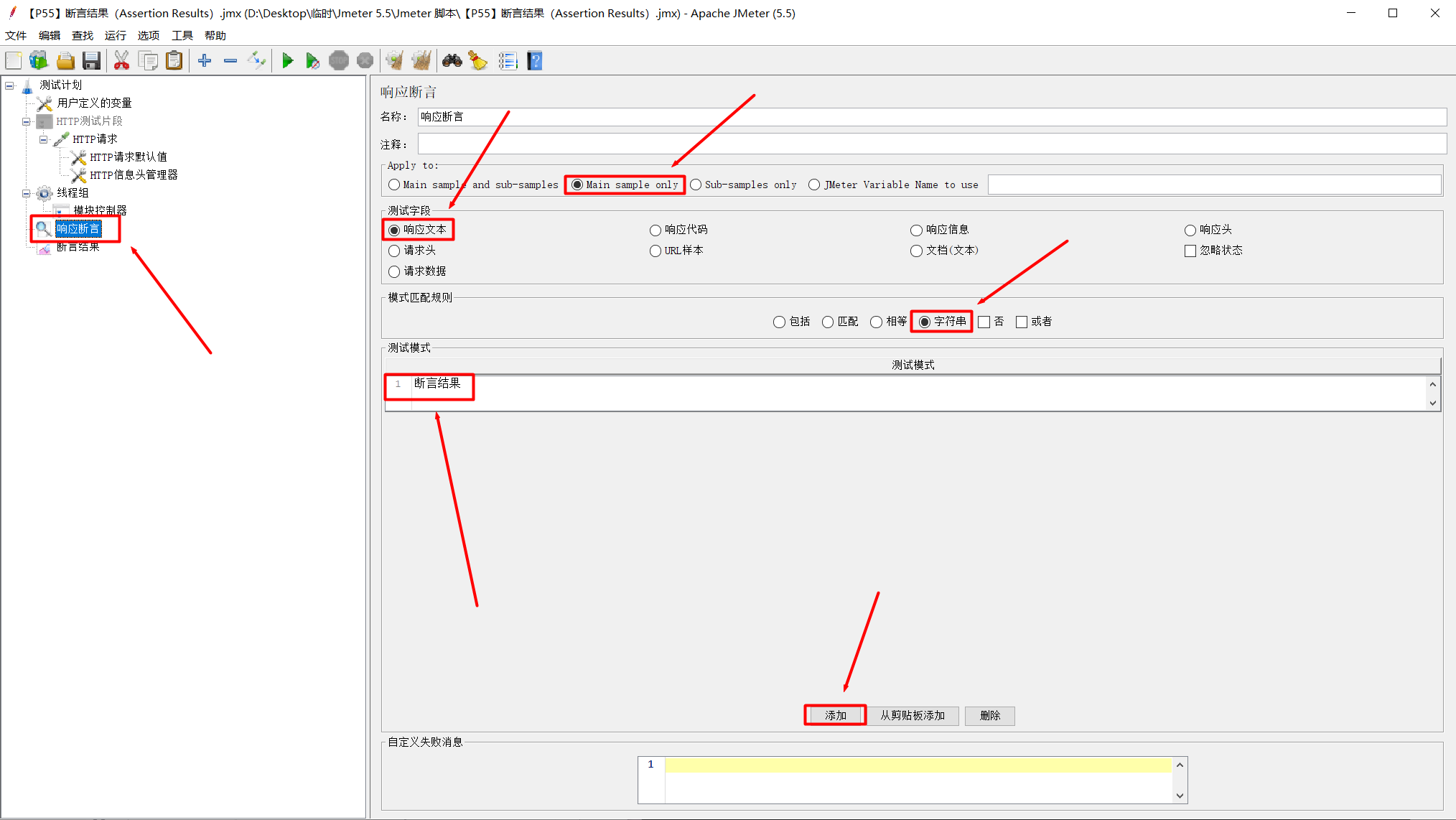Click the Open Test Plan icon
The height and width of the screenshot is (820, 1456).
tap(65, 62)
